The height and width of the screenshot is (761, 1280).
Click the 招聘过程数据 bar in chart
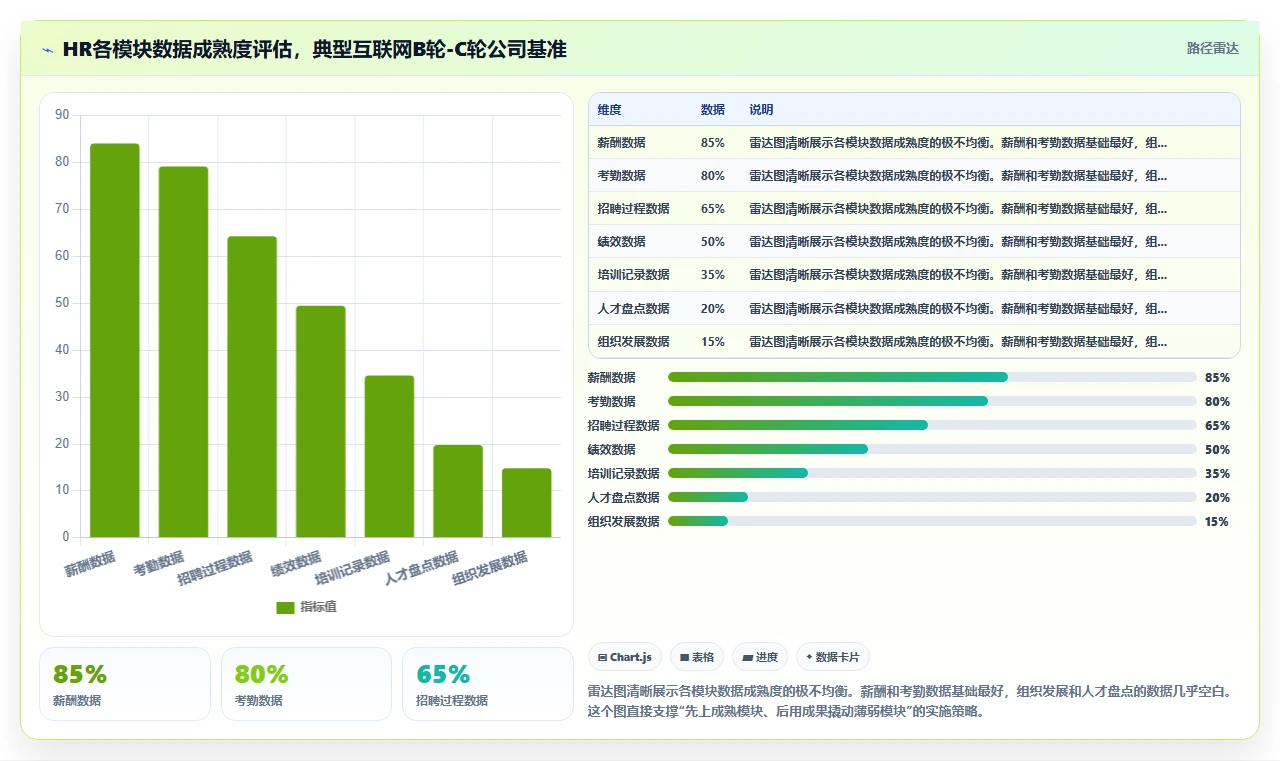(252, 387)
